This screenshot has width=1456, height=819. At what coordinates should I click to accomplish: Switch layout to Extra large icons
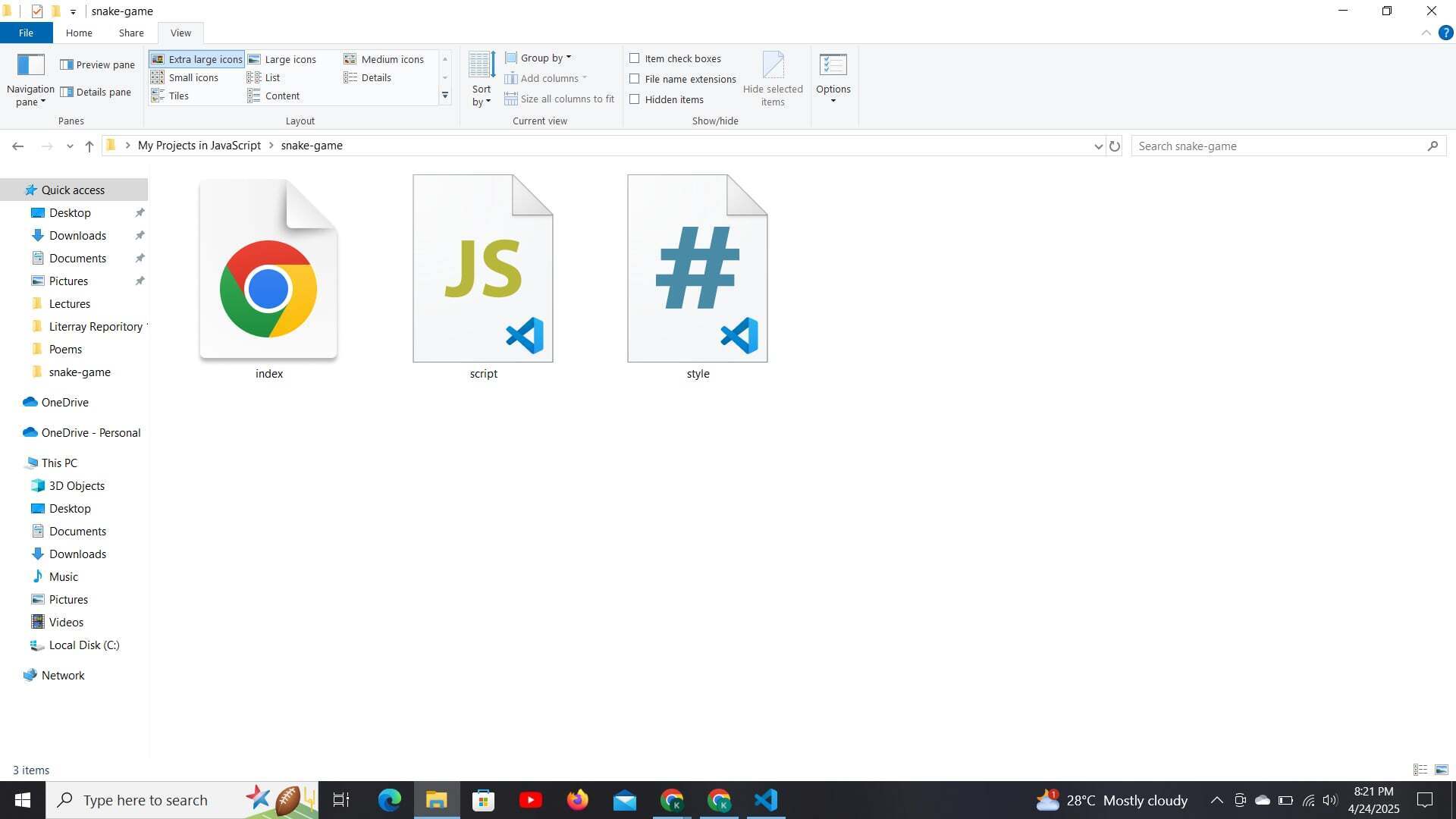tap(197, 59)
